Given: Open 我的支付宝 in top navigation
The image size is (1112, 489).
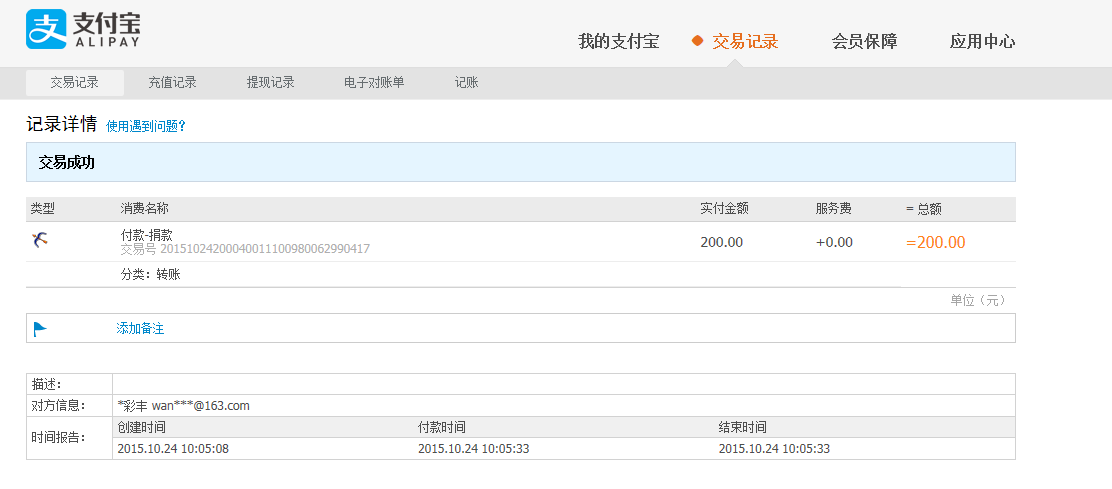Looking at the screenshot, I should pos(618,41).
